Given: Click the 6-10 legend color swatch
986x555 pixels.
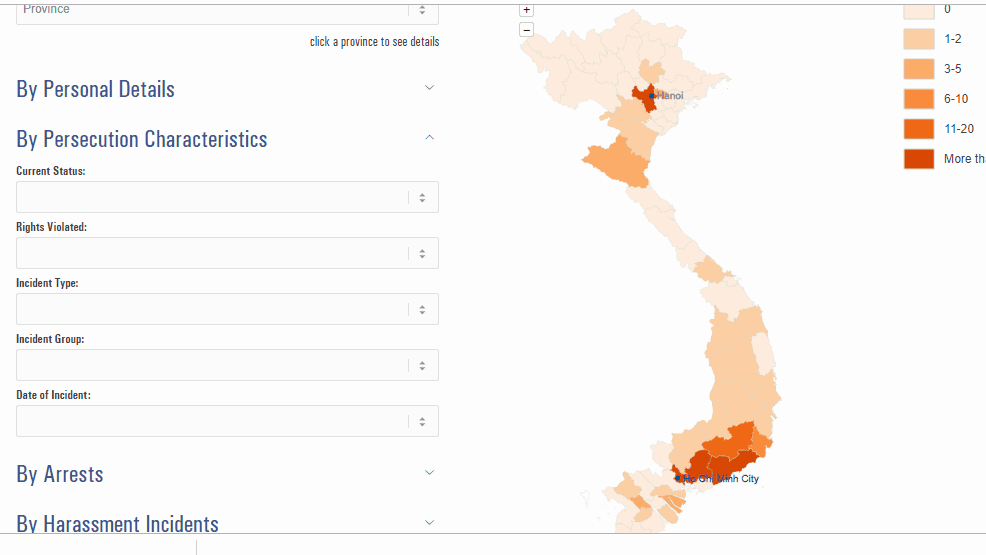Looking at the screenshot, I should coord(919,99).
